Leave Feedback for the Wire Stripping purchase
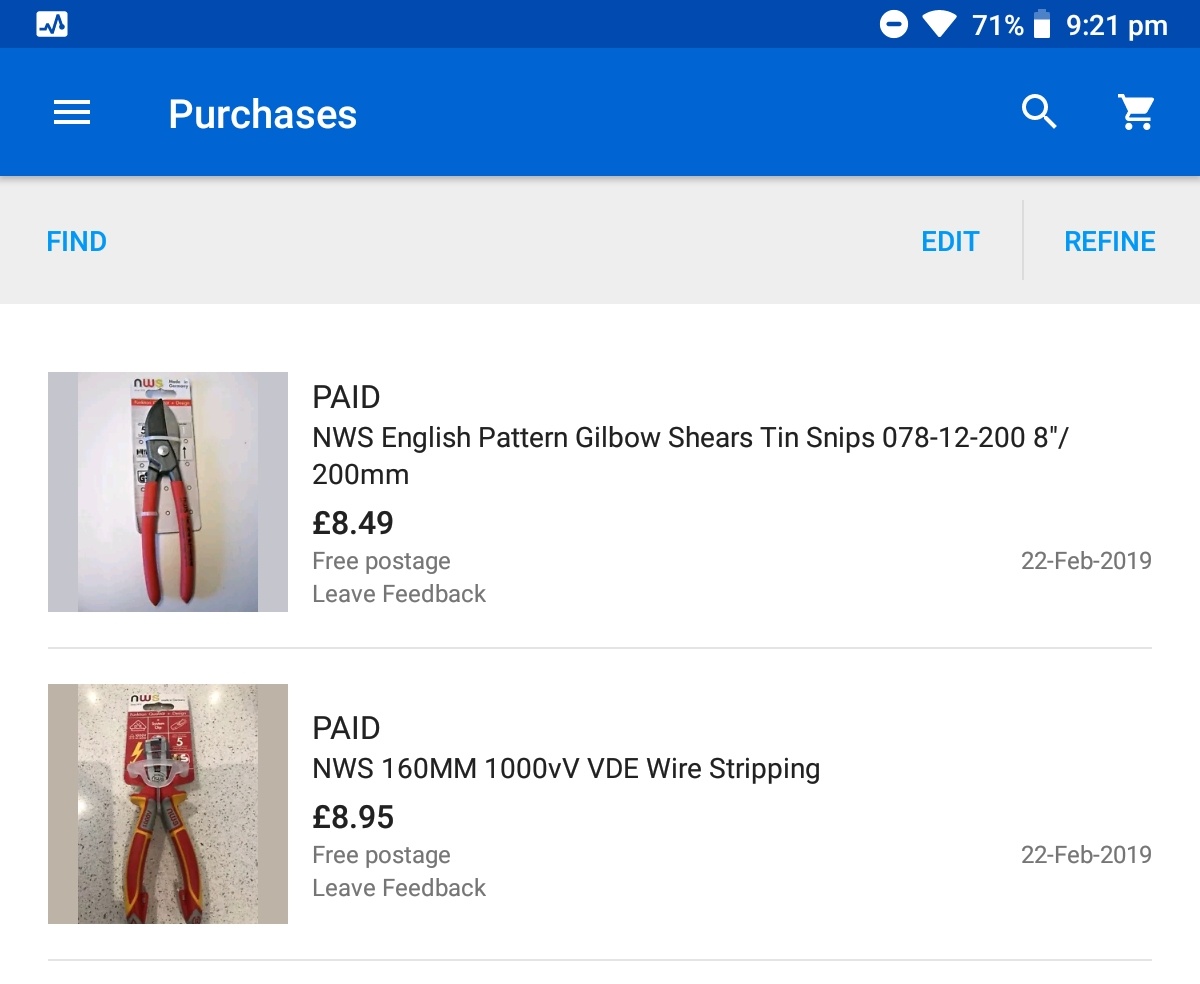 [399, 888]
